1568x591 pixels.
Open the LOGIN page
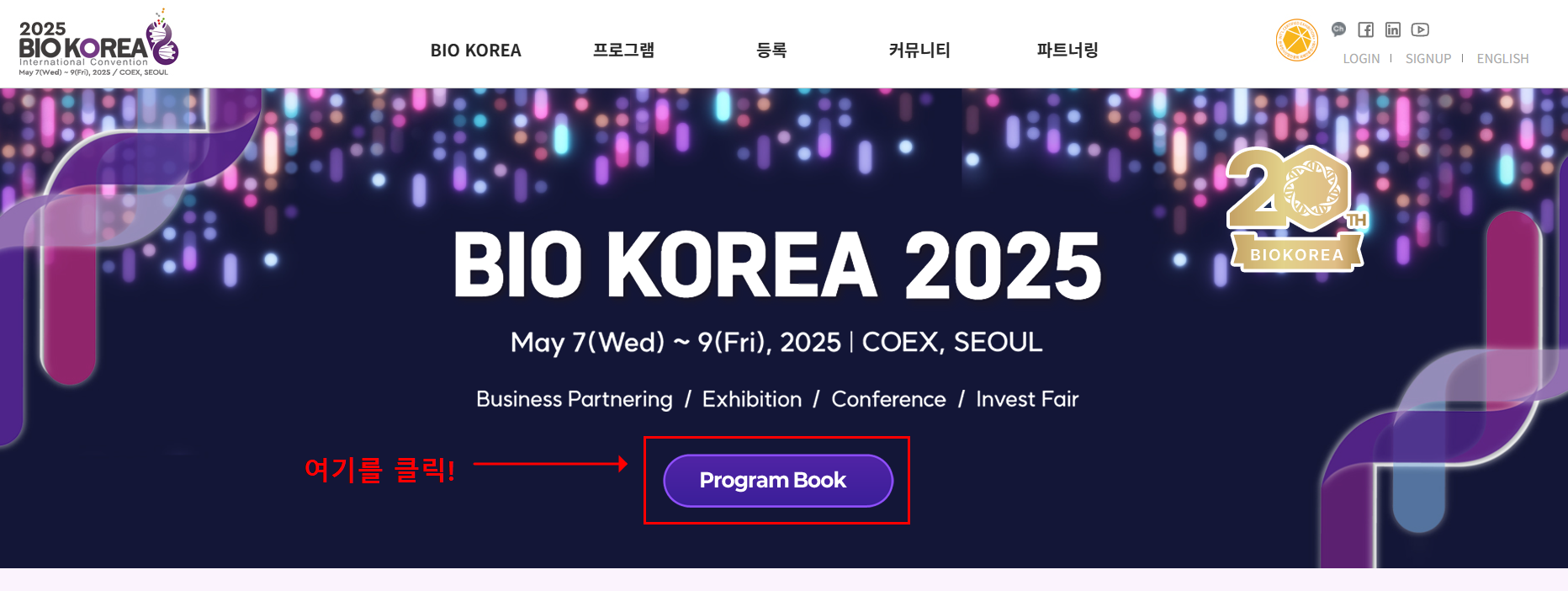click(1361, 58)
